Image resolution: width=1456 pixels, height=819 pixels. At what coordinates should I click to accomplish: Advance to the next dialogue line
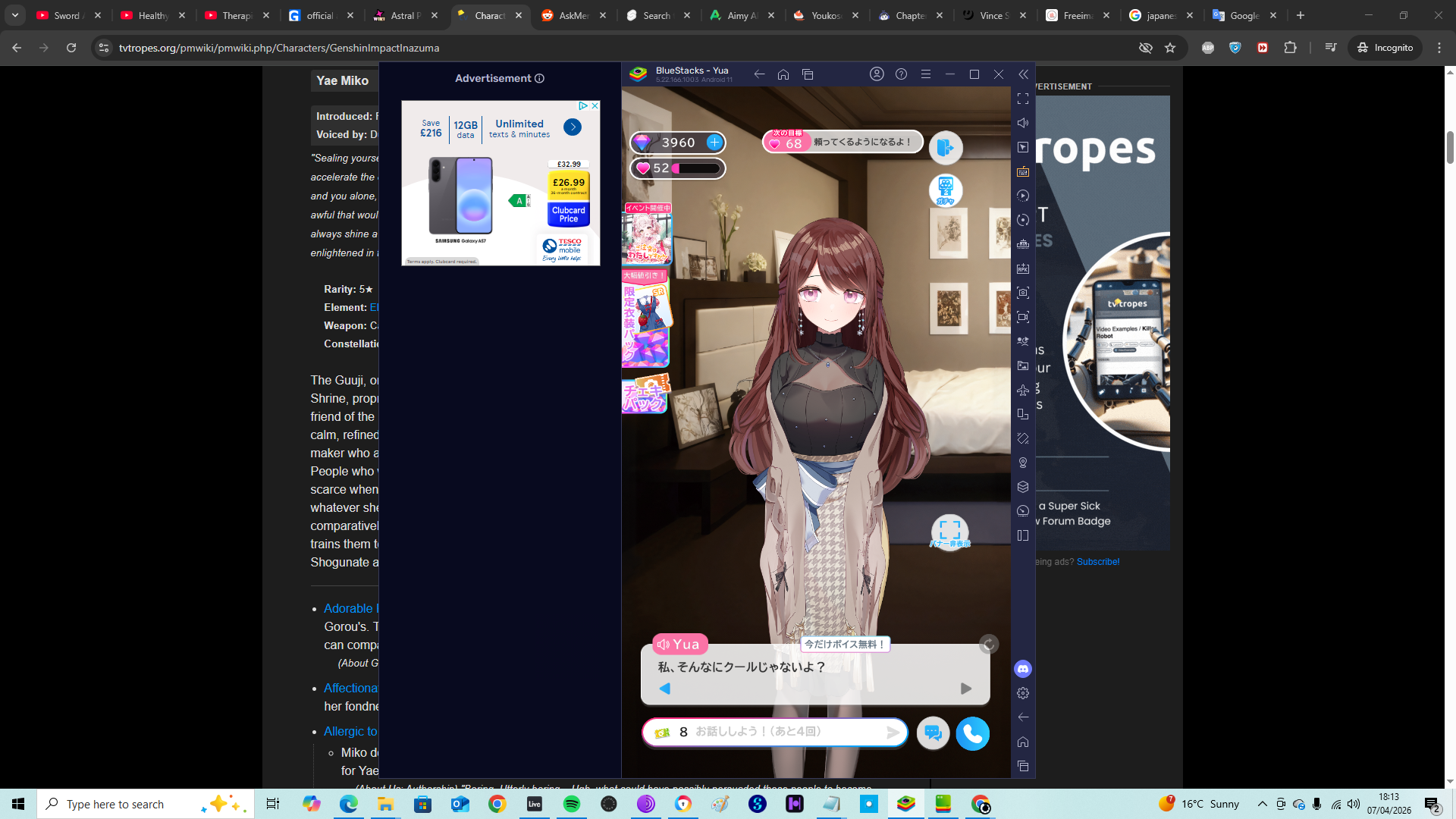966,689
